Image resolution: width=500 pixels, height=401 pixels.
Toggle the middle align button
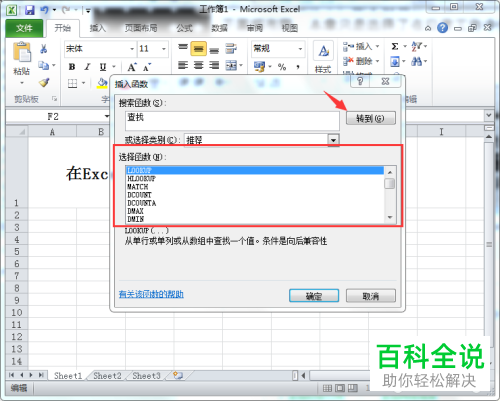(198, 49)
